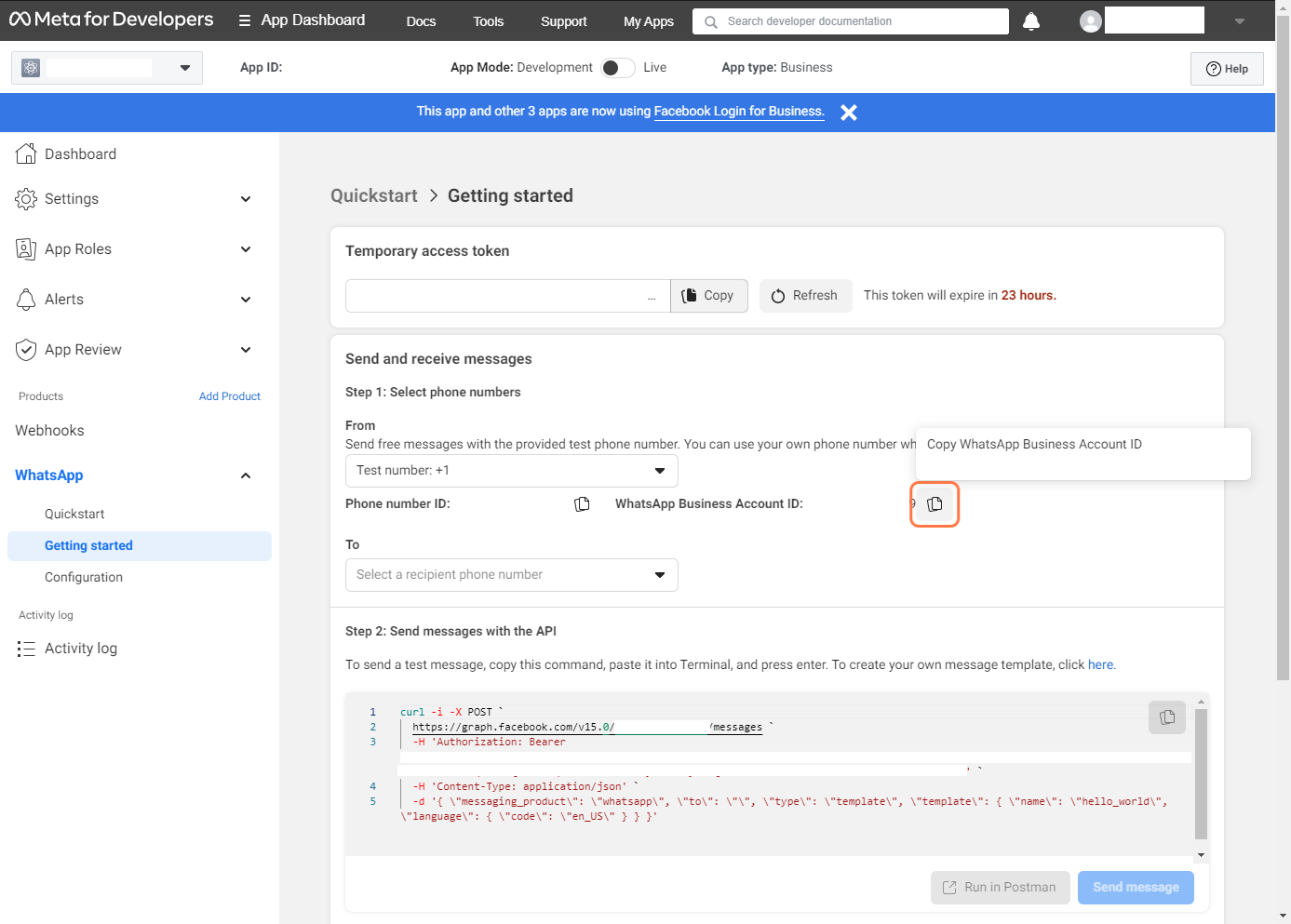
Task: Click the Dashboard home icon
Action: (x=26, y=154)
